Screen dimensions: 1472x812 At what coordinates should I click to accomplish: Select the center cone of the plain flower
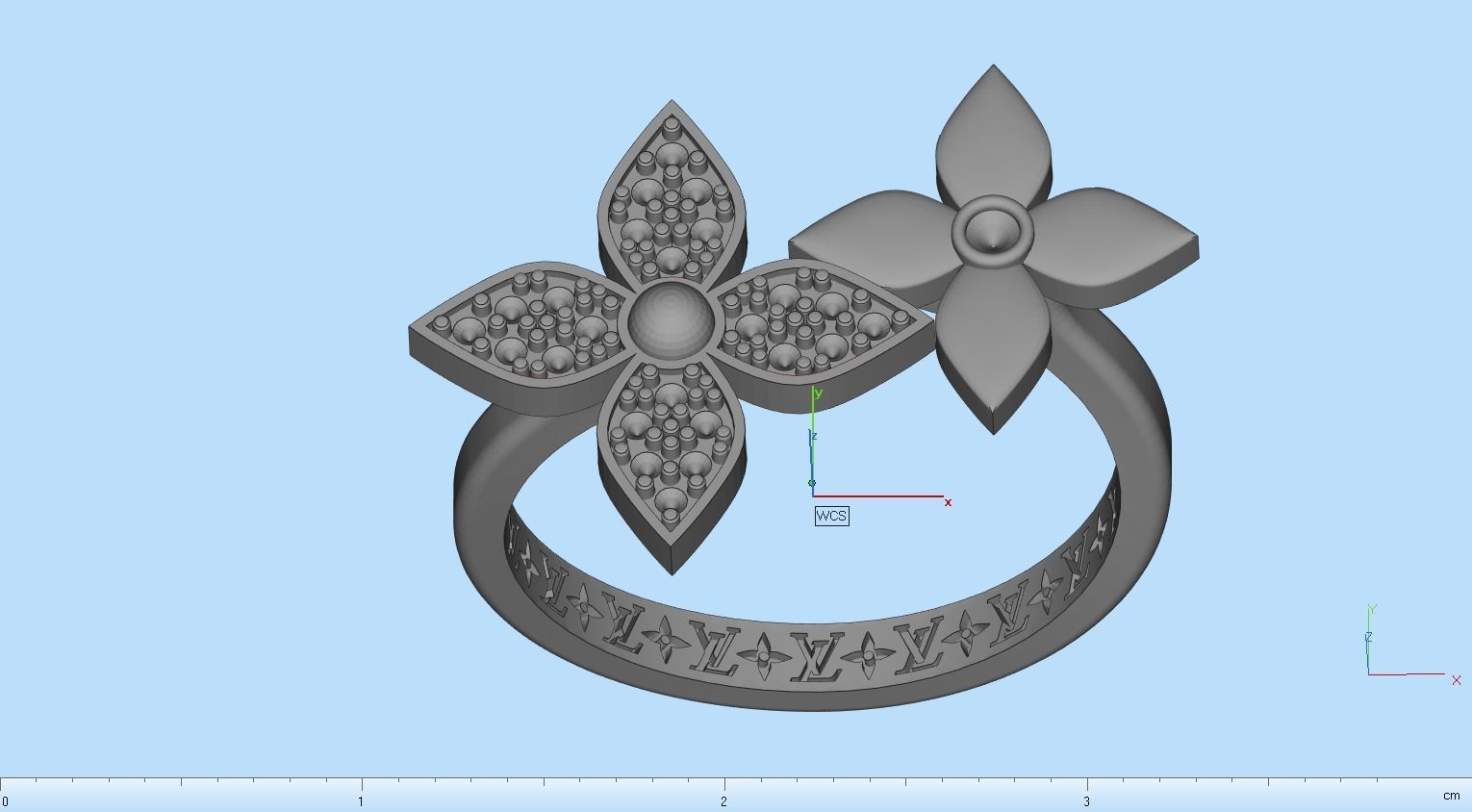click(992, 232)
